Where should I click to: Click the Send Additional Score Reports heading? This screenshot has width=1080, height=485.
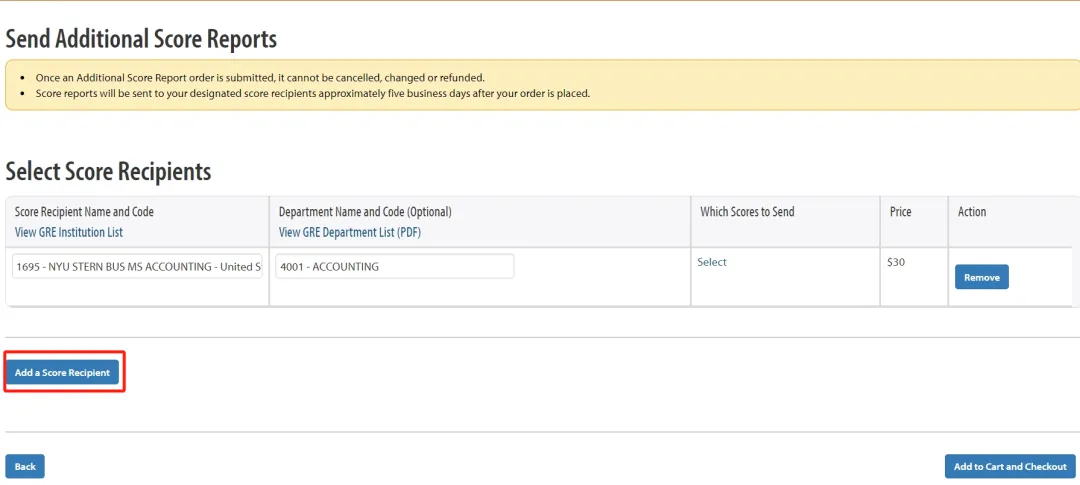coord(141,39)
